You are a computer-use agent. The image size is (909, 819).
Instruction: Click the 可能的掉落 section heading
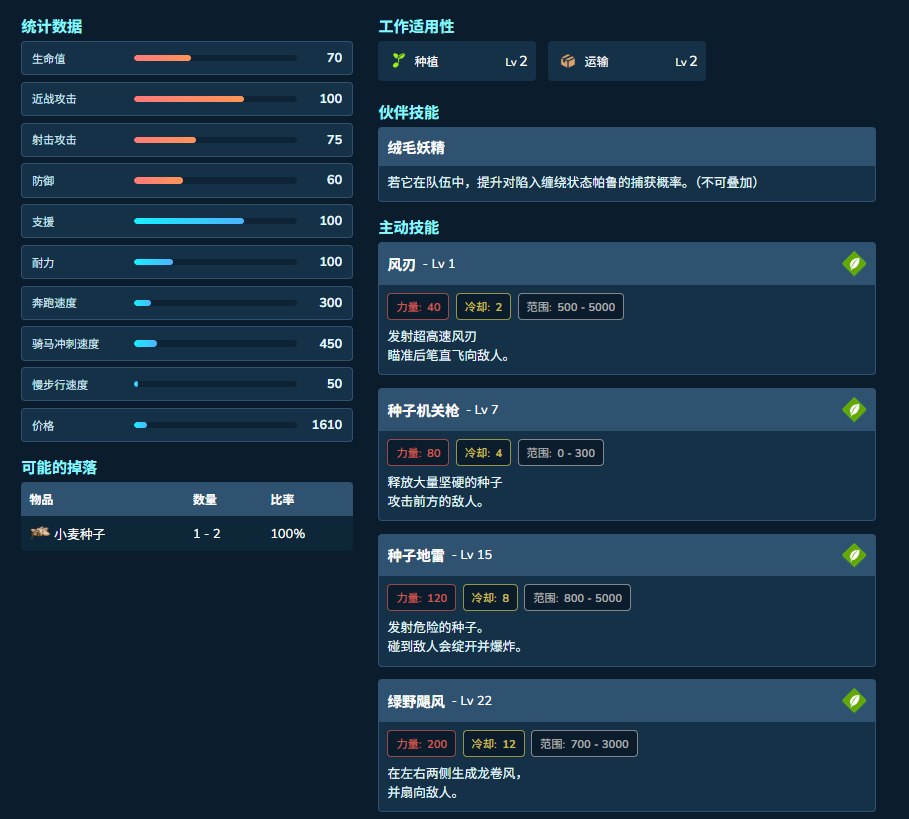click(x=59, y=468)
